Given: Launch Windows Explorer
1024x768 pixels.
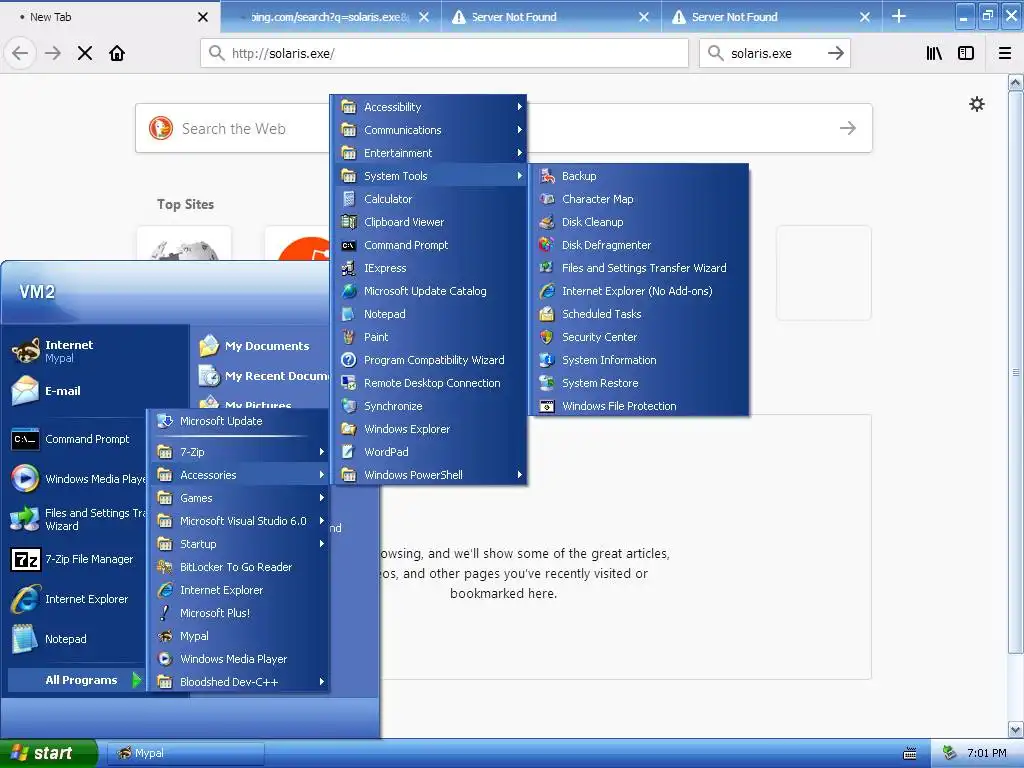Looking at the screenshot, I should 430,429.
